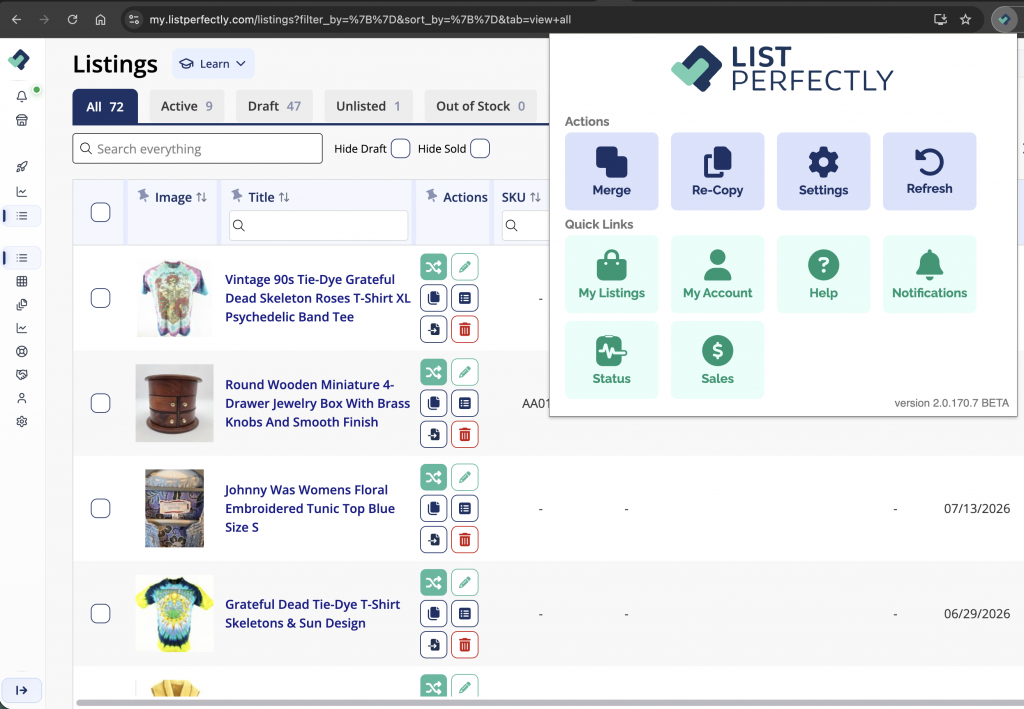This screenshot has height=709, width=1024.
Task: Open the Help quick link
Action: click(823, 274)
